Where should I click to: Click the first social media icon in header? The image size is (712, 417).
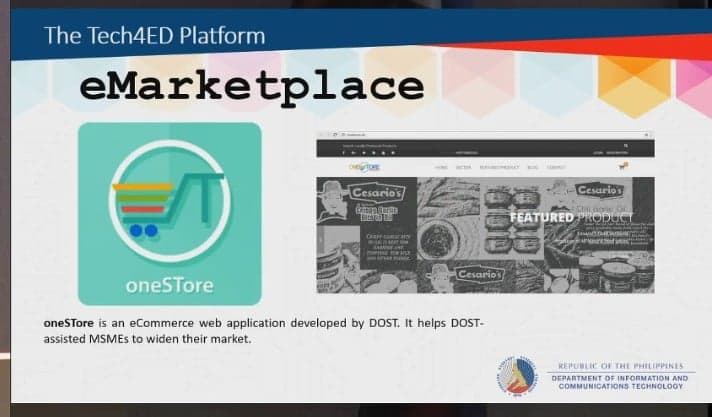point(346,153)
